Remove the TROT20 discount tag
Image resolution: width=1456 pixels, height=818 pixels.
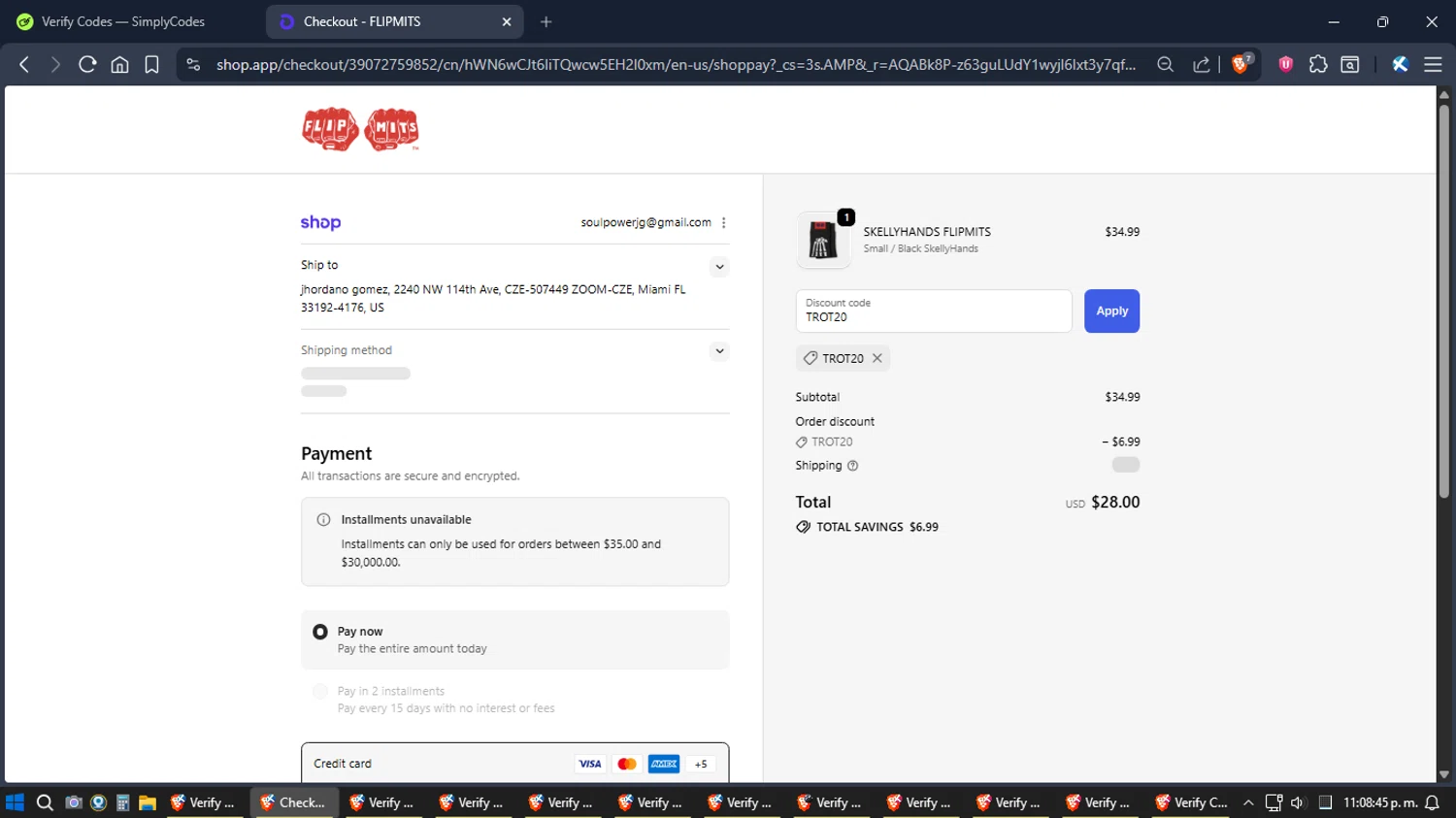(x=877, y=358)
